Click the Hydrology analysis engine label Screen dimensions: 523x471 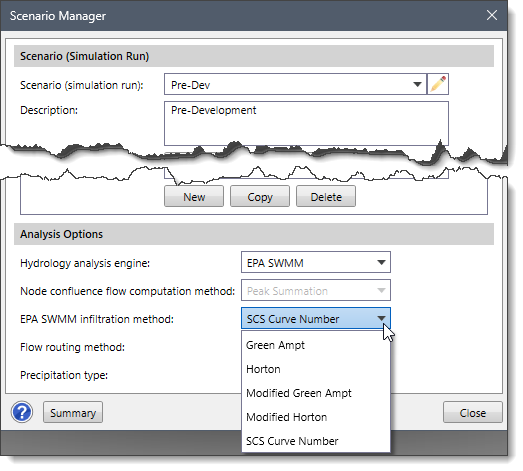coord(85,263)
